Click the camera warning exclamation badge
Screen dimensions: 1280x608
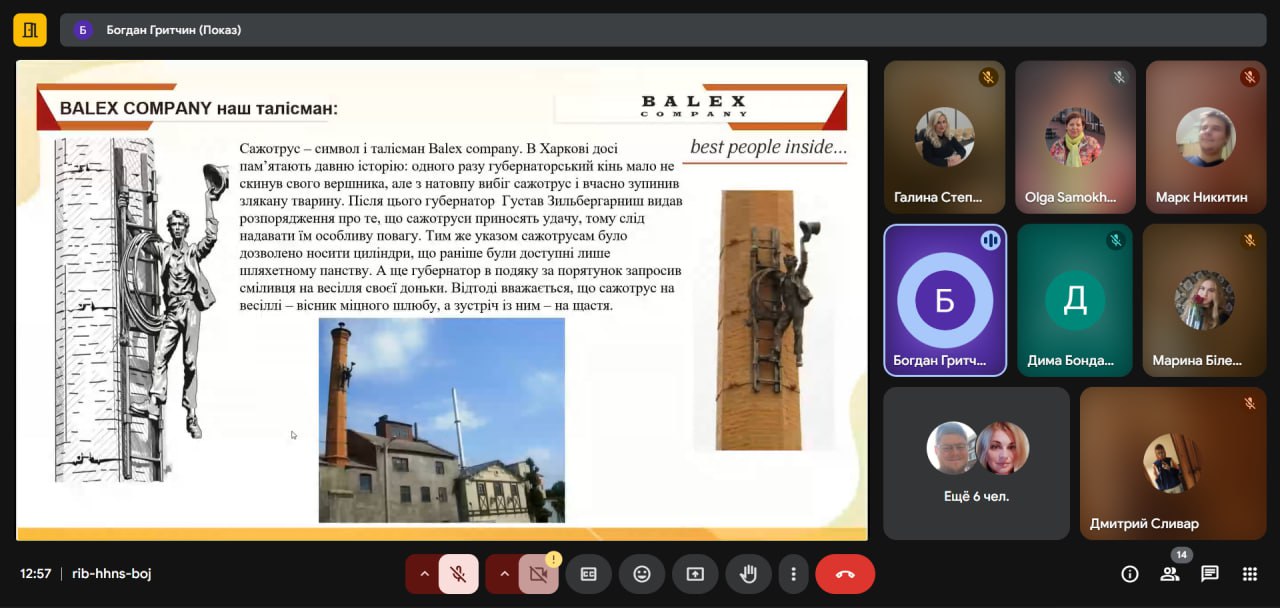point(553,559)
